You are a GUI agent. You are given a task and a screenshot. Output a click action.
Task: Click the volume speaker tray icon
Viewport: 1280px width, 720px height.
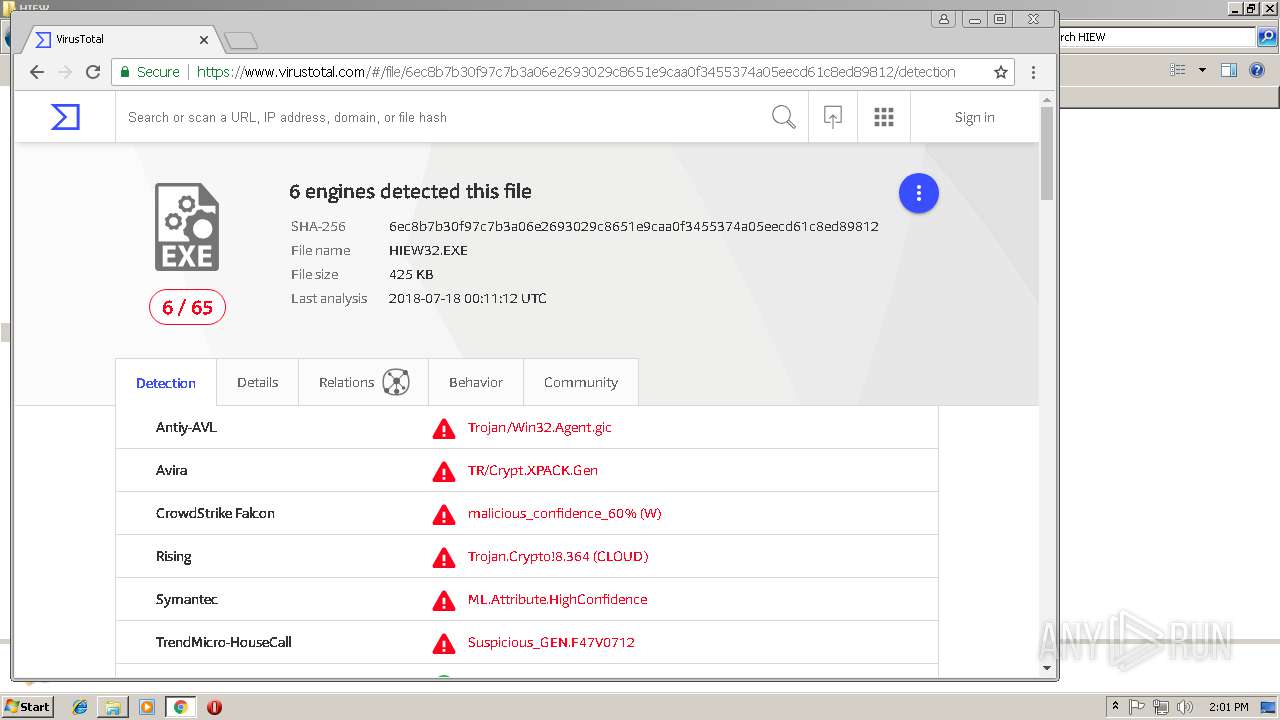[1185, 707]
